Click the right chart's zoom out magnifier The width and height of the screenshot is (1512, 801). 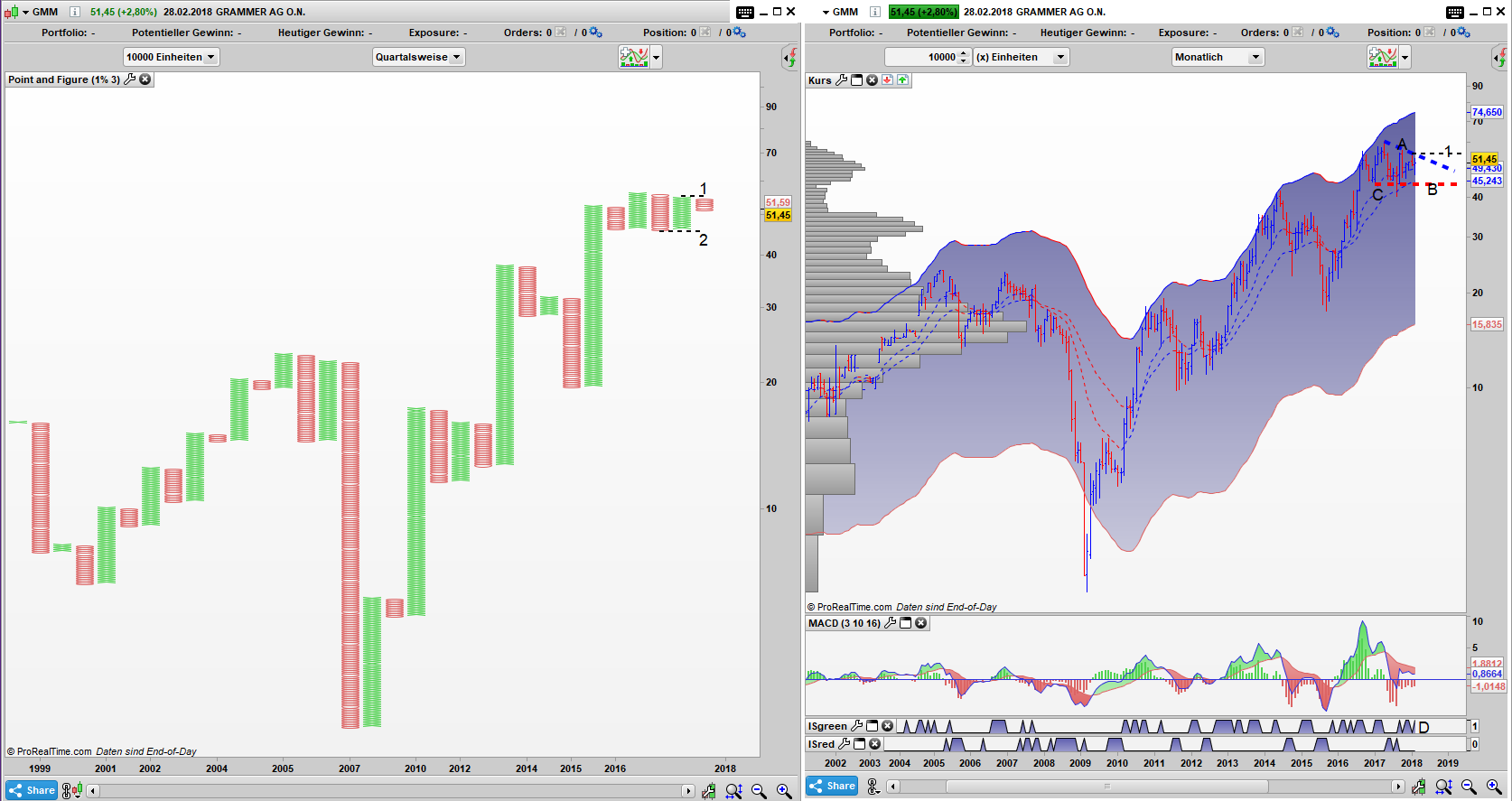coord(1469,787)
